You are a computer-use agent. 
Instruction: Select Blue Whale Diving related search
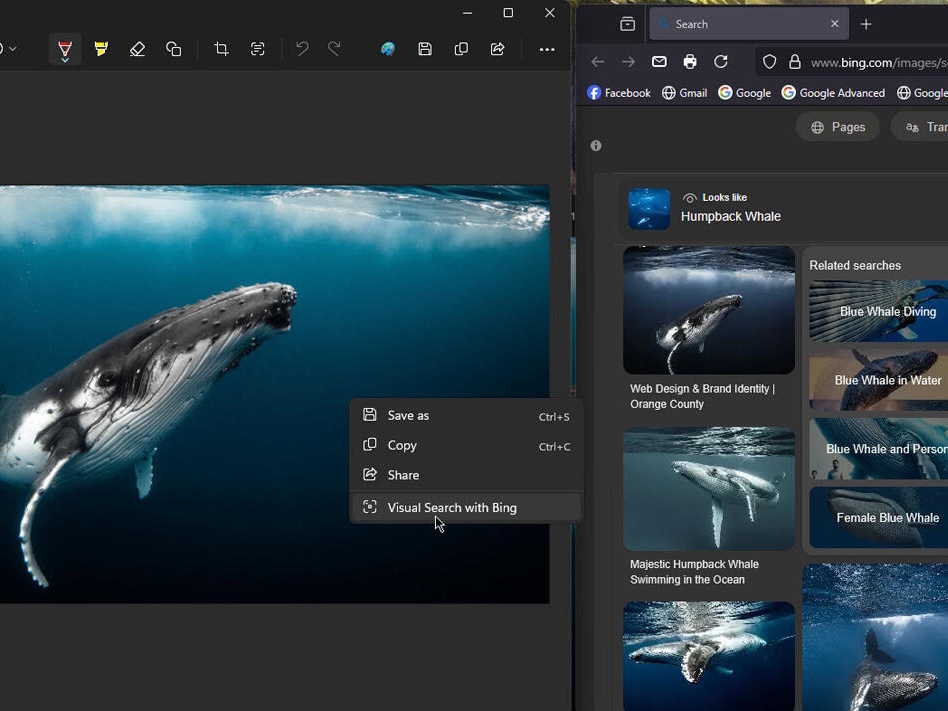(x=878, y=311)
